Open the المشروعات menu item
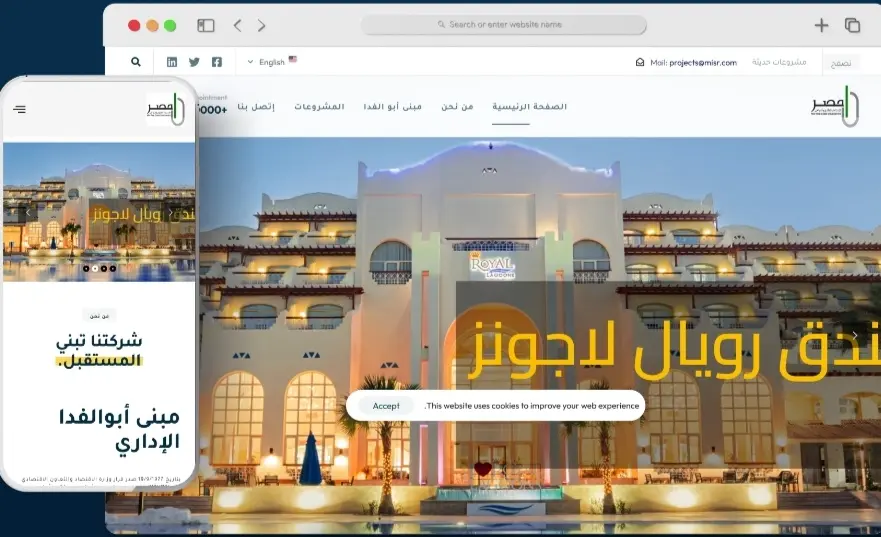This screenshot has width=881, height=537. tap(319, 106)
